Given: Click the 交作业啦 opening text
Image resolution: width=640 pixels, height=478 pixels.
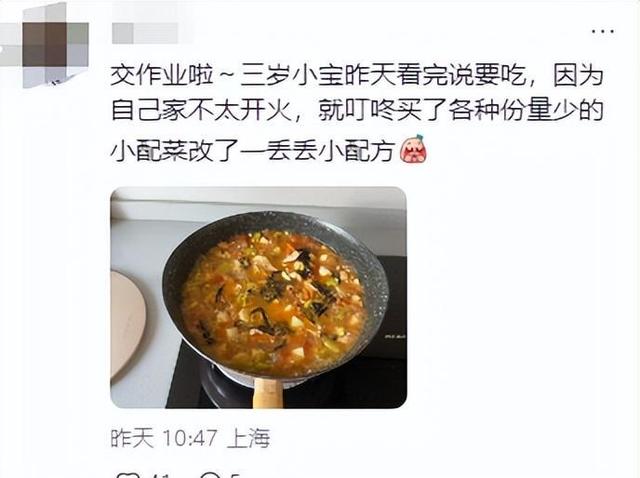Looking at the screenshot, I should 162,76.
